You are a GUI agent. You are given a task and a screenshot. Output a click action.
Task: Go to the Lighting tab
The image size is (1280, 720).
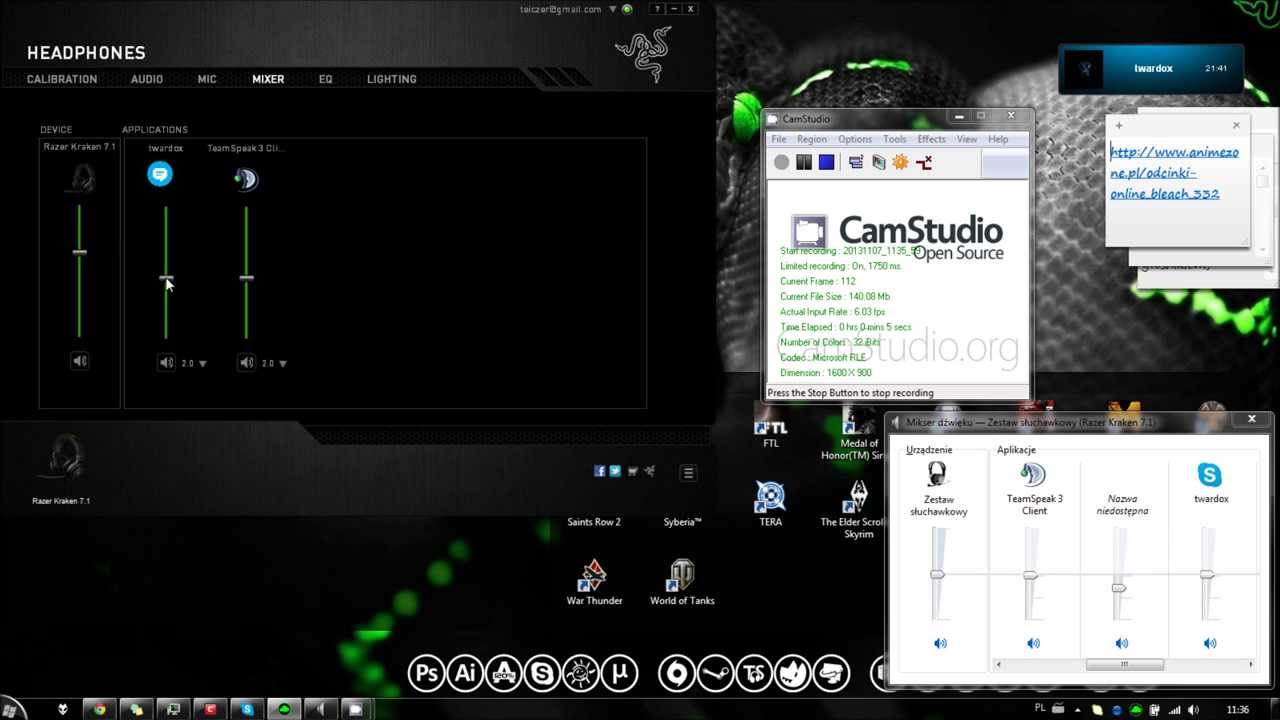(392, 79)
